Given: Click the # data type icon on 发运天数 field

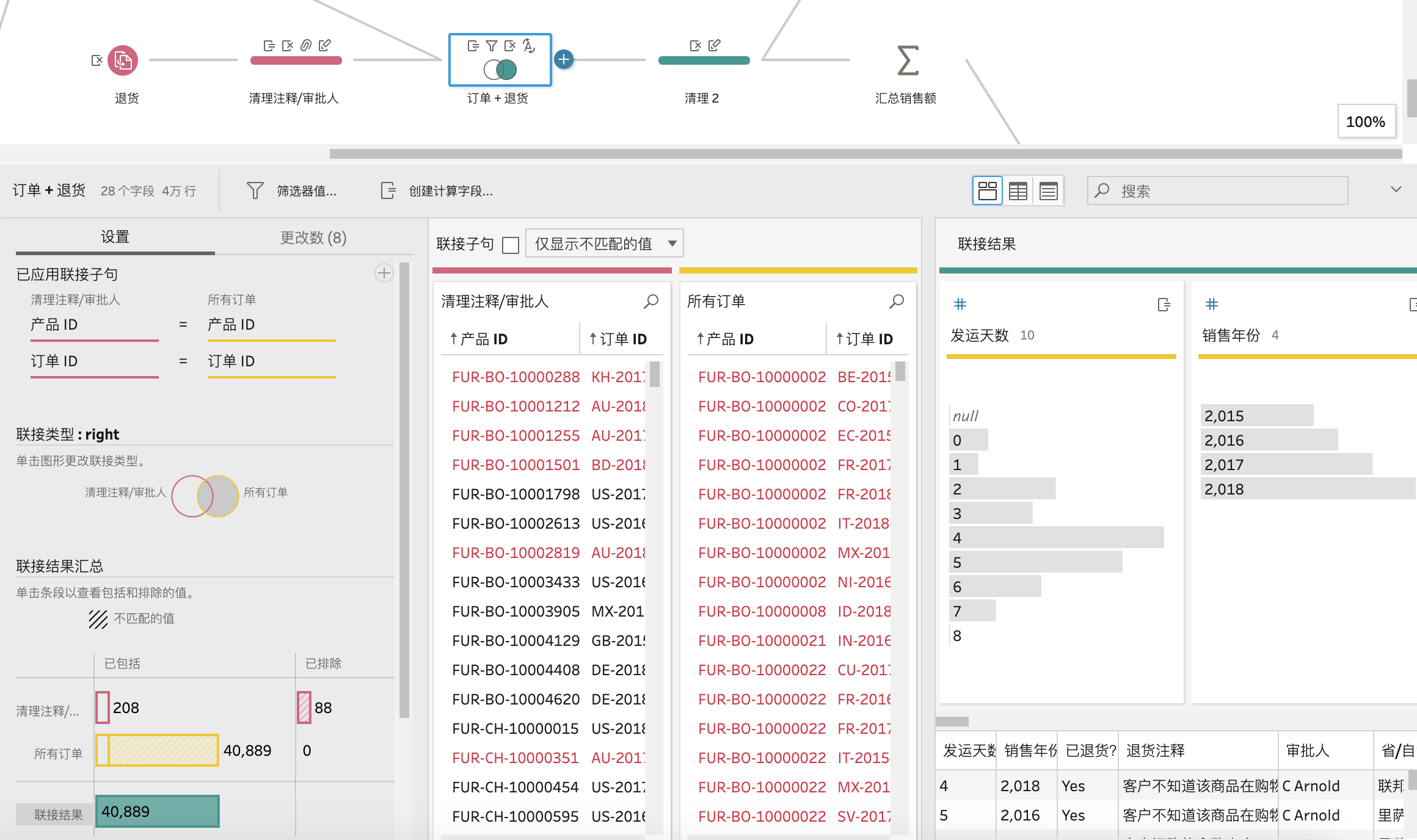Looking at the screenshot, I should 959,303.
